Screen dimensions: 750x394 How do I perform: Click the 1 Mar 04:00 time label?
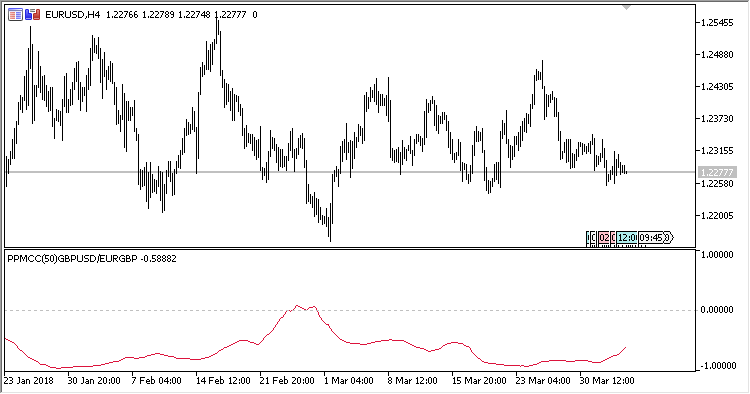pos(349,381)
